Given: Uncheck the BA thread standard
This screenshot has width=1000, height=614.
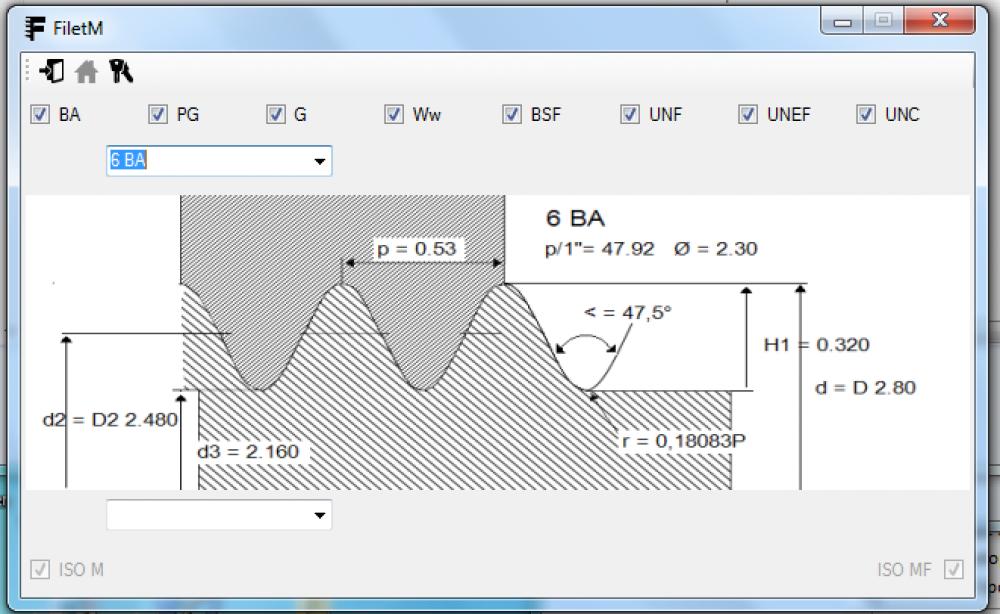Looking at the screenshot, I should click(41, 114).
